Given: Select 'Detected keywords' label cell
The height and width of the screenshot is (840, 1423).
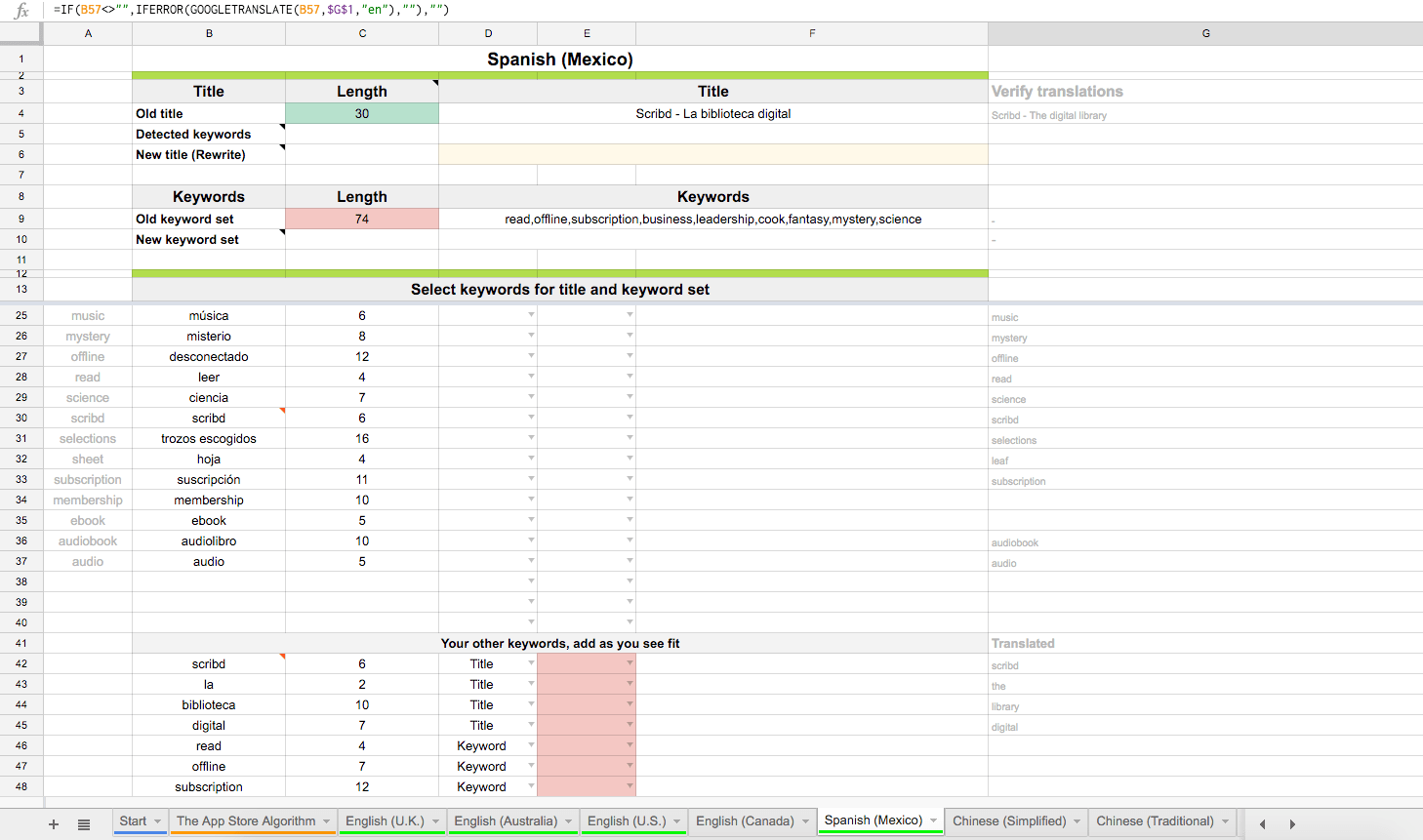Looking at the screenshot, I should (x=209, y=134).
